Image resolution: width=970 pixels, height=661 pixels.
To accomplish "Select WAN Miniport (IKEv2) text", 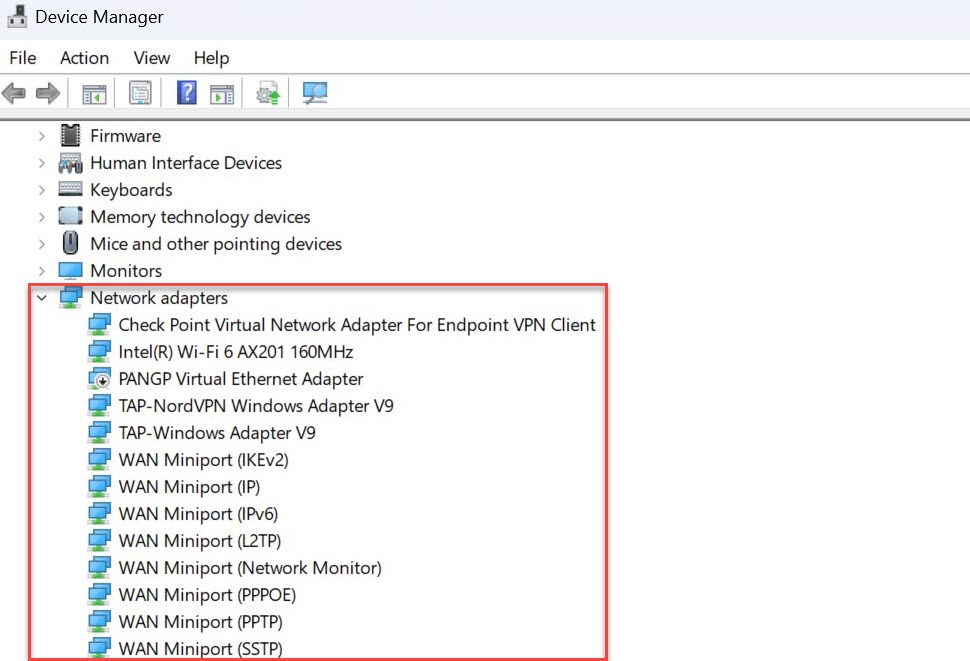I will 204,460.
